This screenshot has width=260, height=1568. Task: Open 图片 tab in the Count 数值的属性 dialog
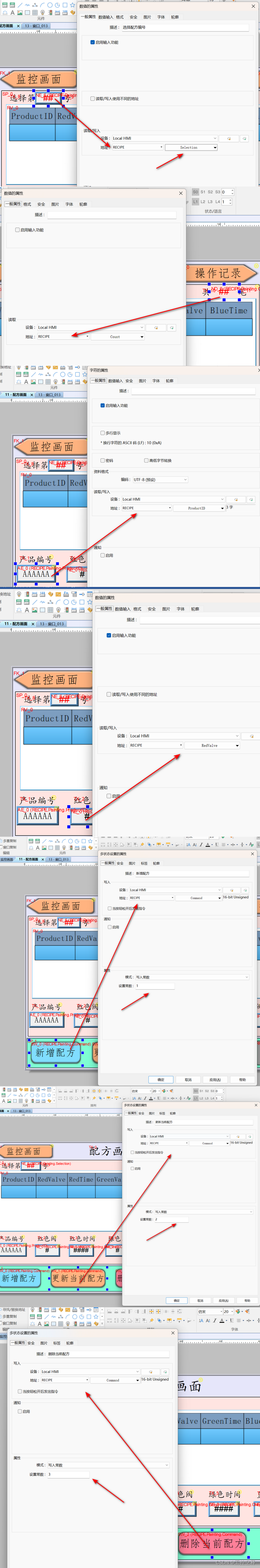[x=55, y=204]
